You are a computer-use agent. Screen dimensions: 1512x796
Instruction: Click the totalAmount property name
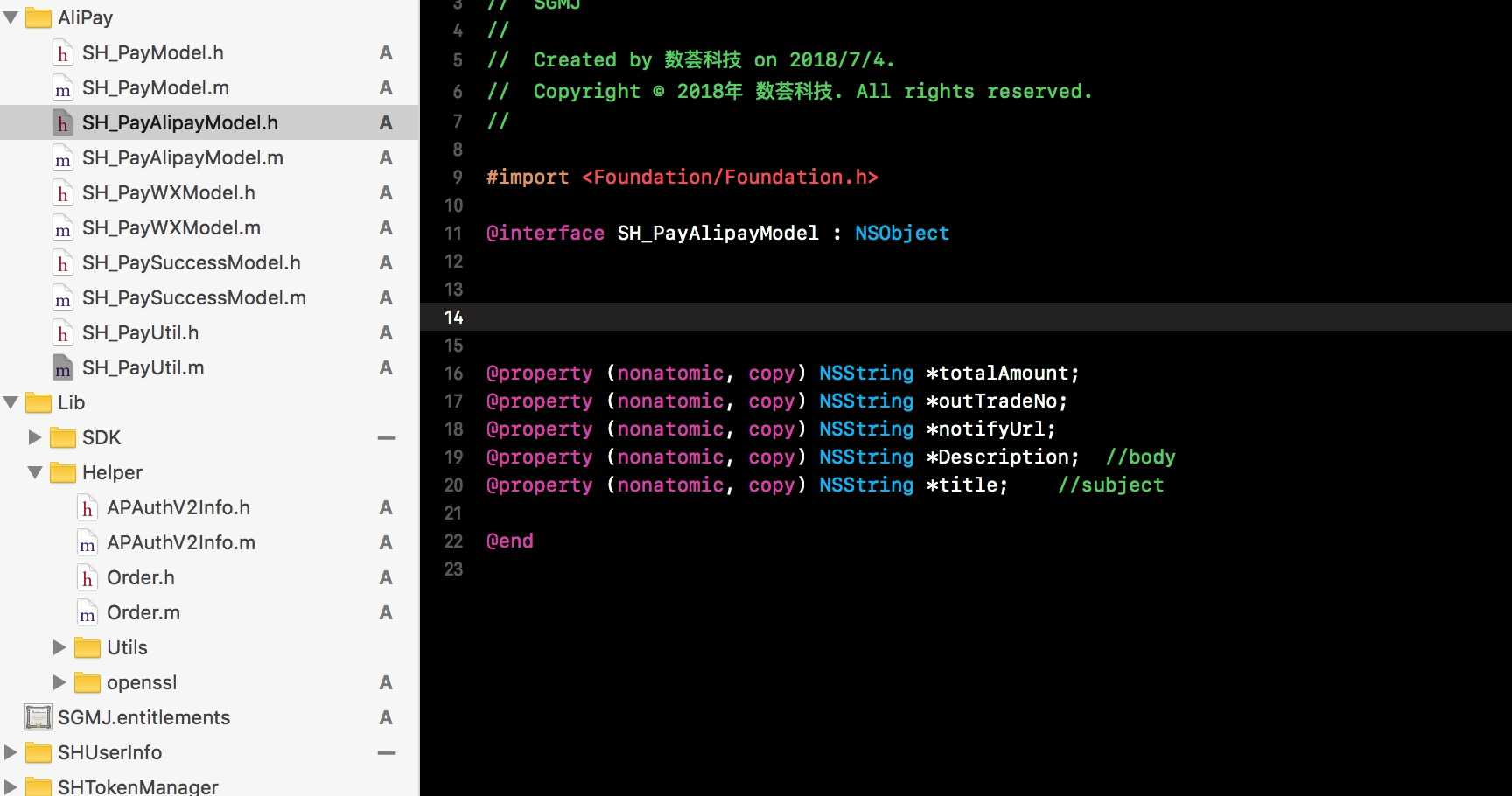point(1003,373)
